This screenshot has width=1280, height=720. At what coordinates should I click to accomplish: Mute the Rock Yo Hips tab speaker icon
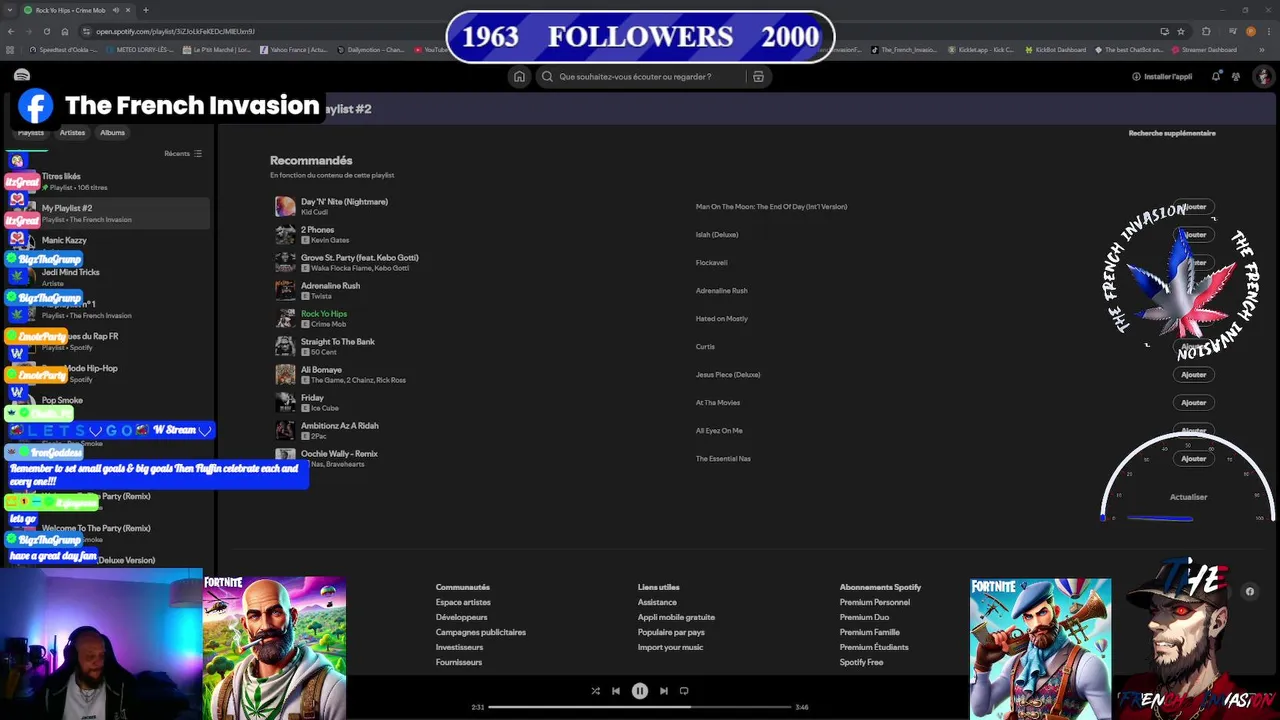pos(116,10)
